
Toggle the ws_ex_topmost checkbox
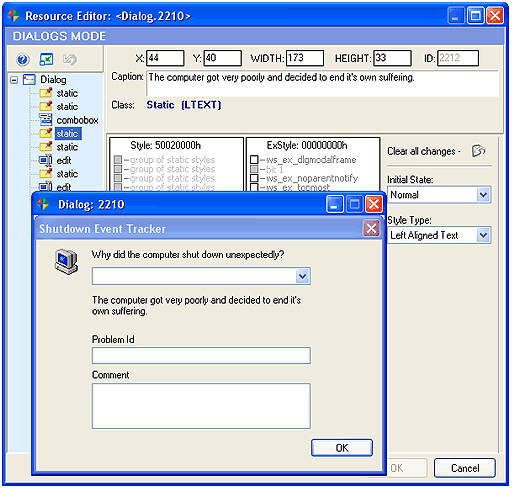(254, 187)
